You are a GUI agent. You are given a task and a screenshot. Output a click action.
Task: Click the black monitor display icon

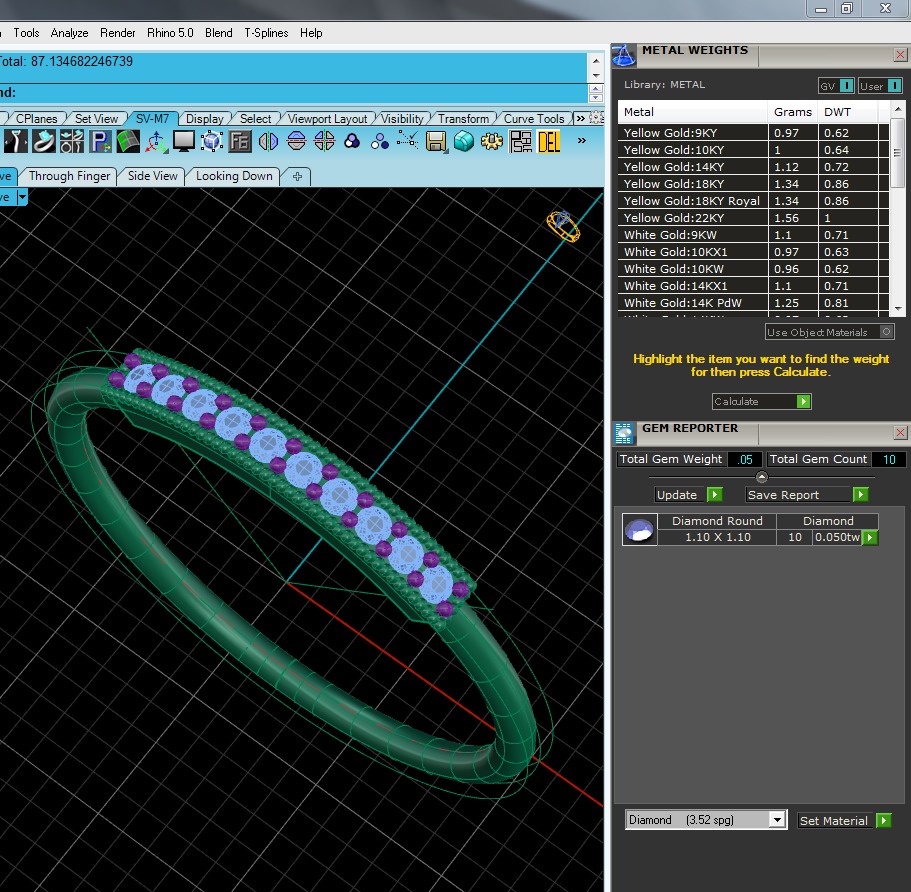184,141
